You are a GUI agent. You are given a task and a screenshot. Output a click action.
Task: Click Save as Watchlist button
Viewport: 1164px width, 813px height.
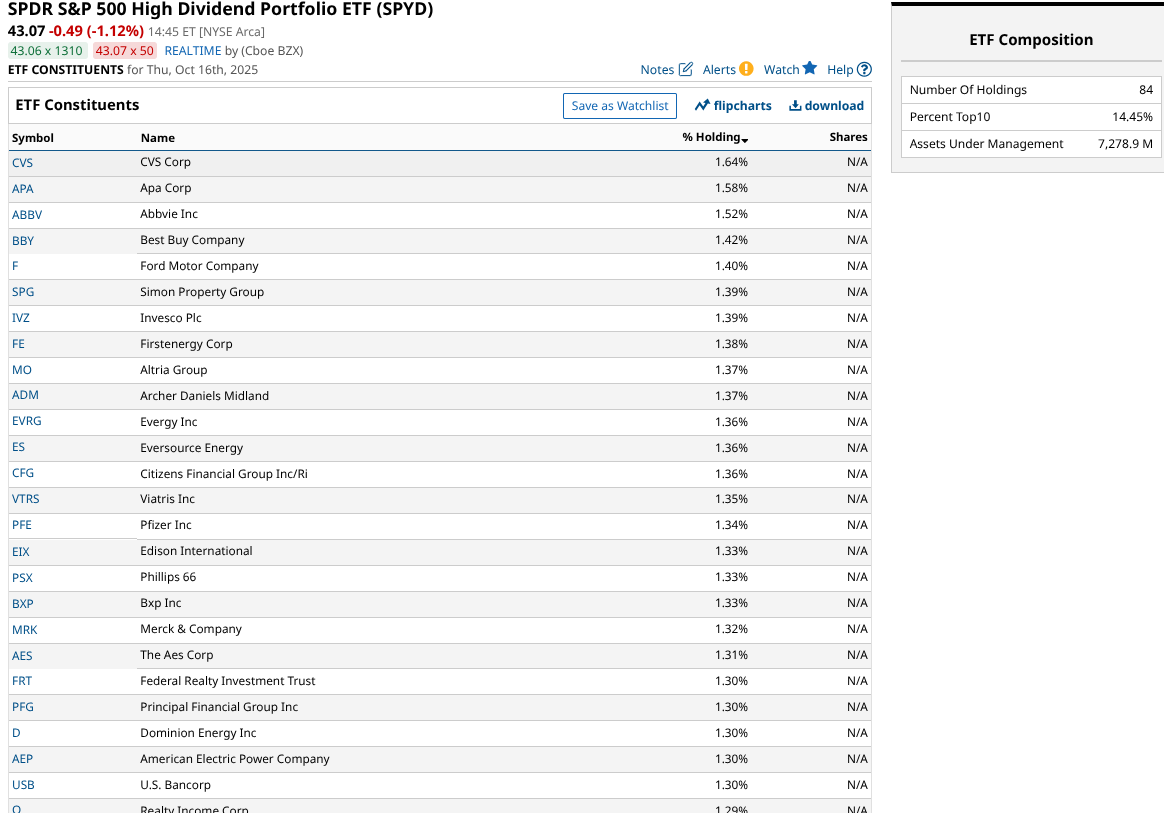pyautogui.click(x=620, y=105)
